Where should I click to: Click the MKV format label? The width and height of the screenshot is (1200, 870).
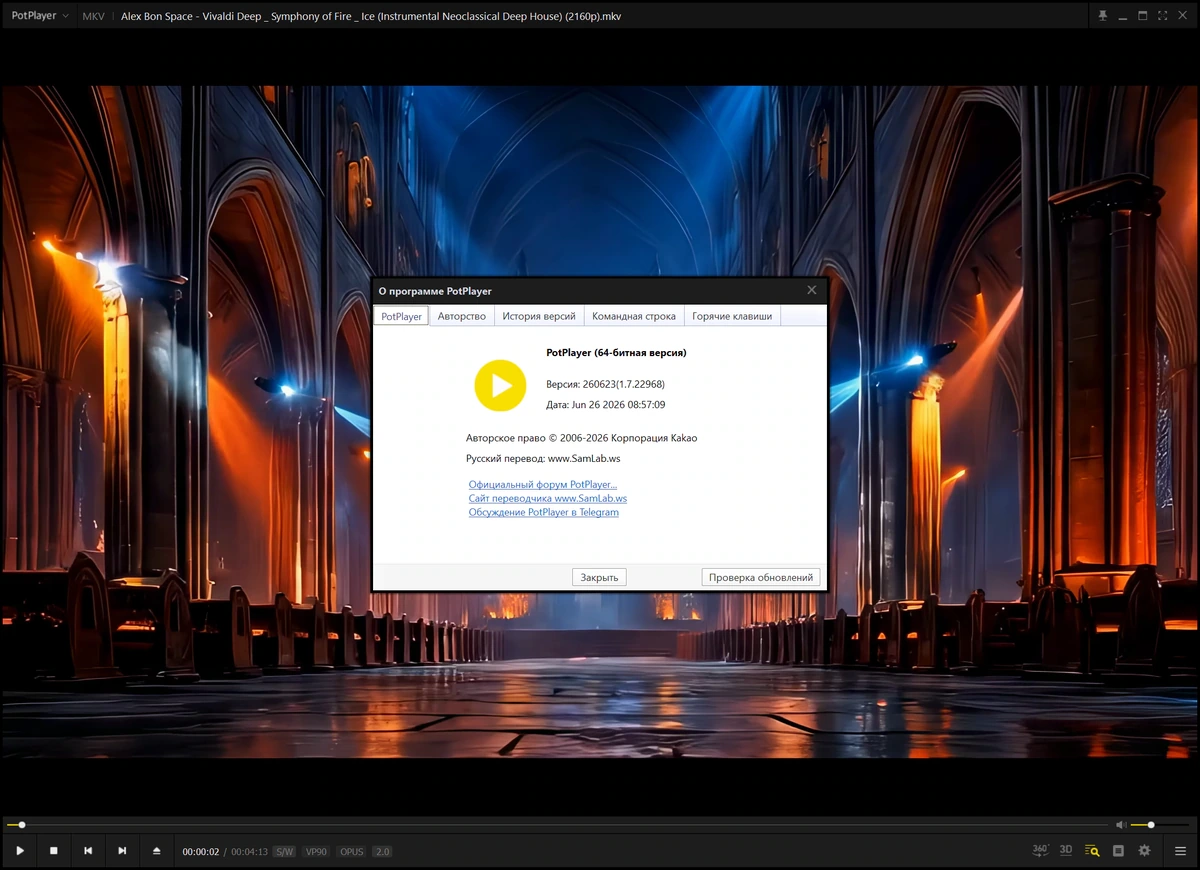93,16
